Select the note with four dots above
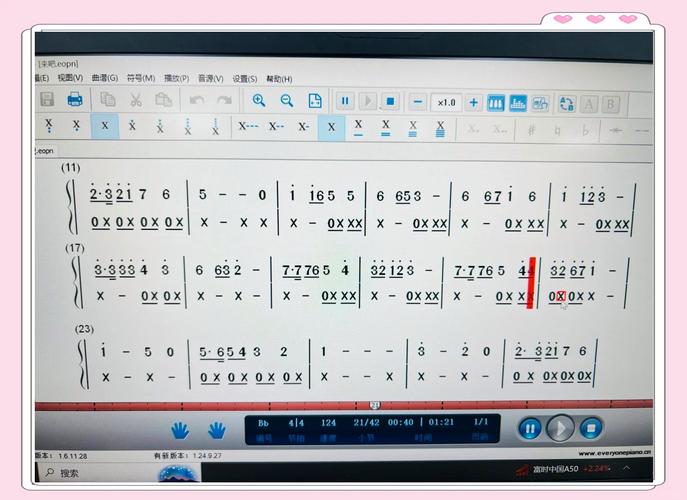Viewport: 687px width, 500px height. 215,126
